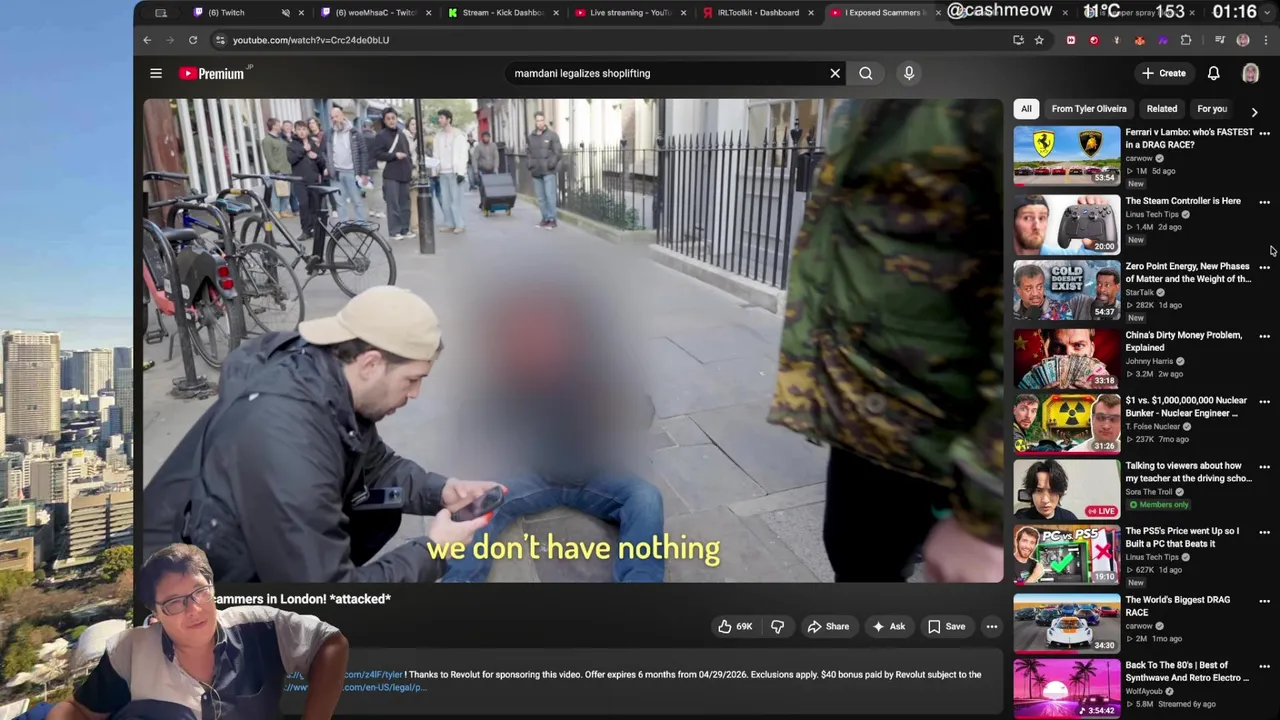Select the Related filter chip

[x=1162, y=109]
